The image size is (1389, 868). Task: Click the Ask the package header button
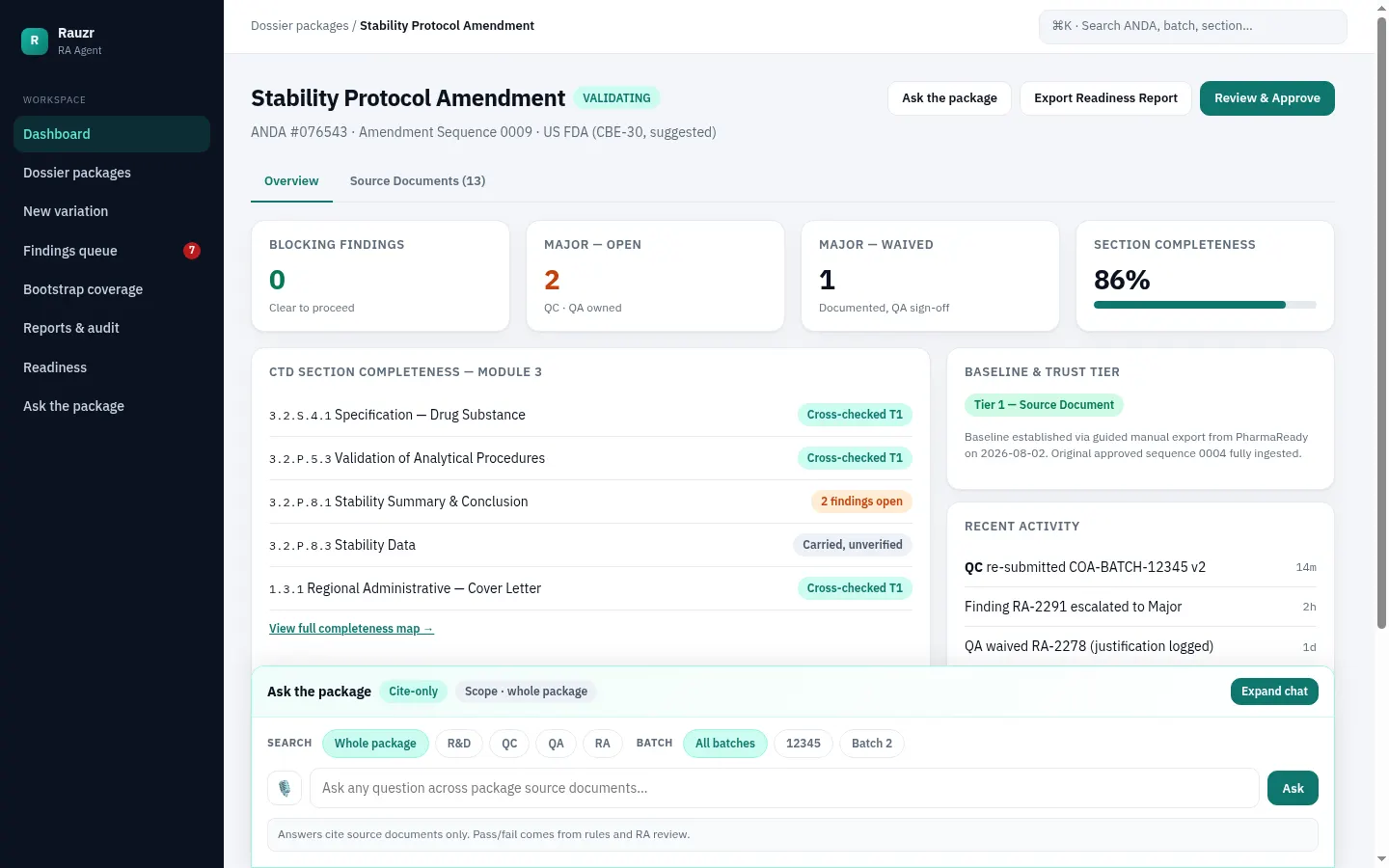(x=949, y=98)
